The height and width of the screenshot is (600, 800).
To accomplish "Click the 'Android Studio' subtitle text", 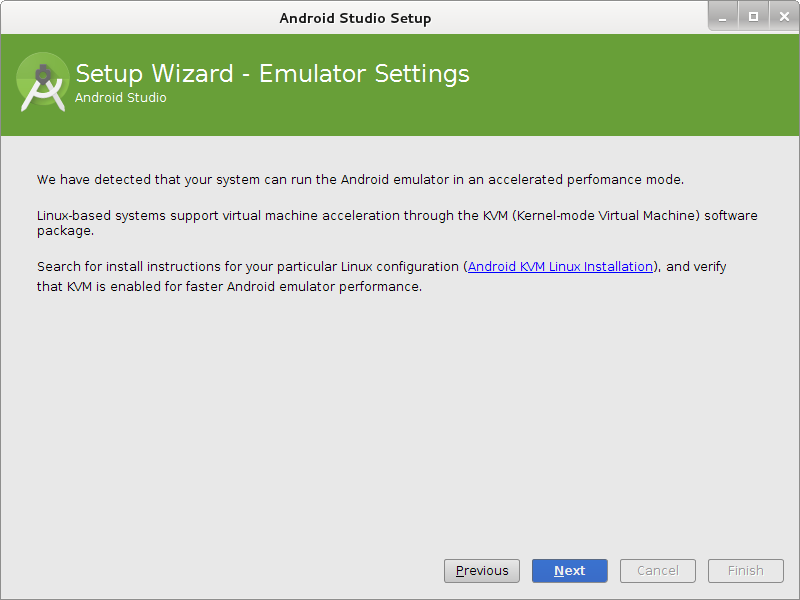I will pos(121,97).
